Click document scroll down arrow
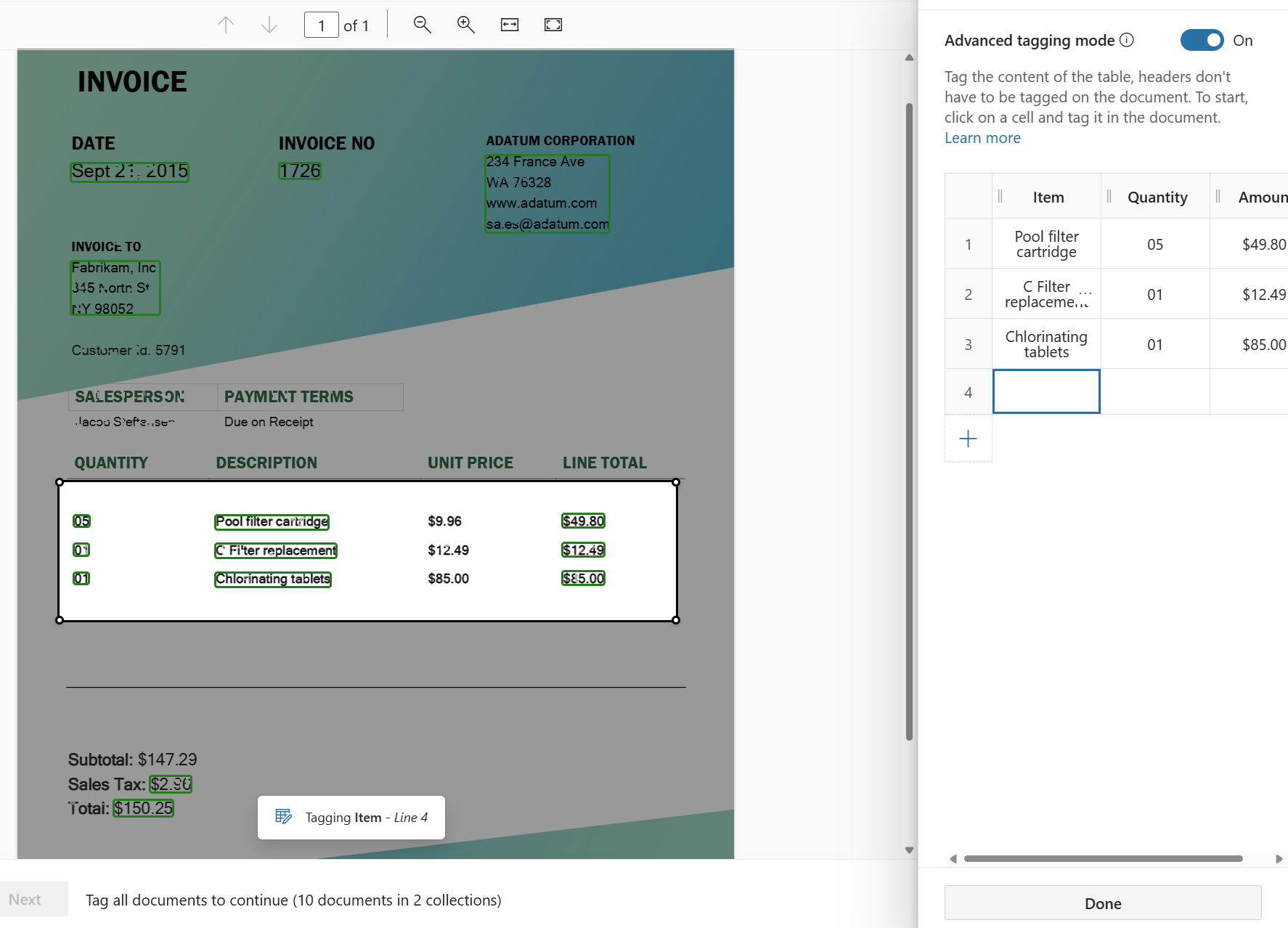The width and height of the screenshot is (1288, 928). 909,850
